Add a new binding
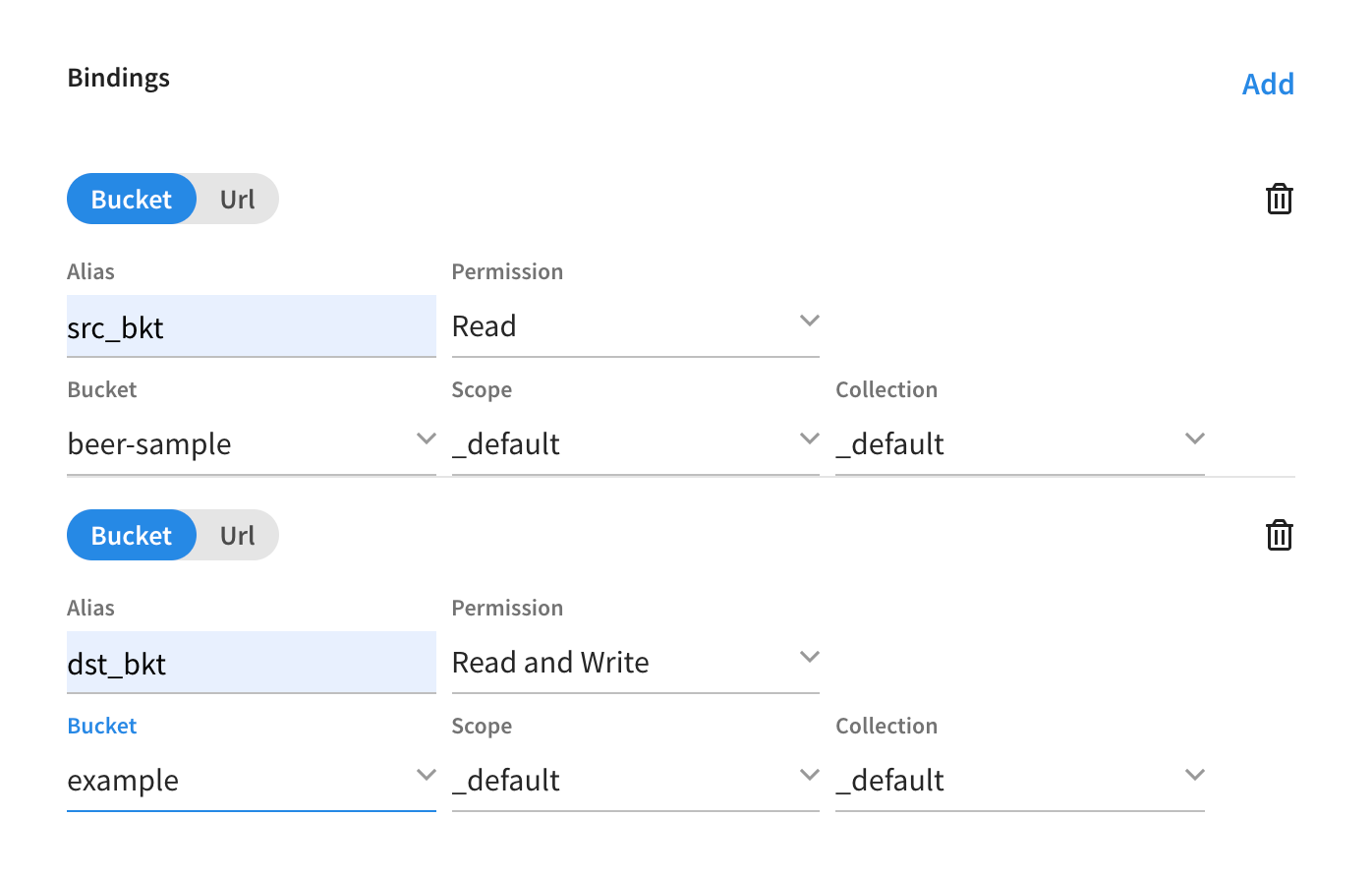 pyautogui.click(x=1268, y=85)
